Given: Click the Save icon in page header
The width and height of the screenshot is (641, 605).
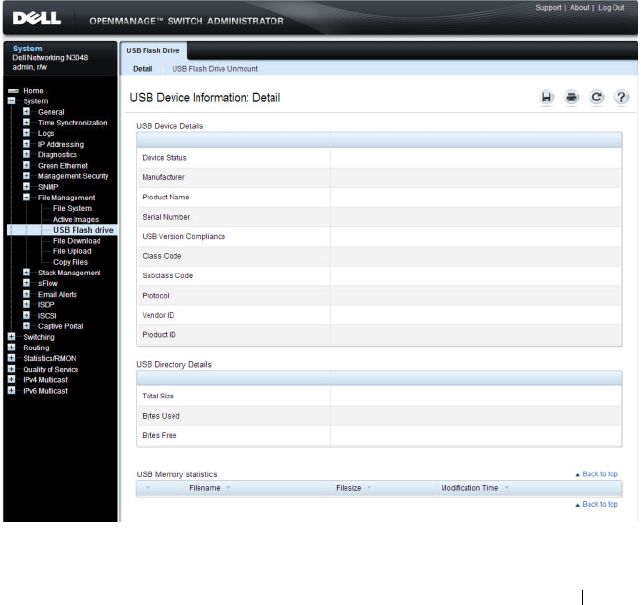Looking at the screenshot, I should click(x=546, y=97).
